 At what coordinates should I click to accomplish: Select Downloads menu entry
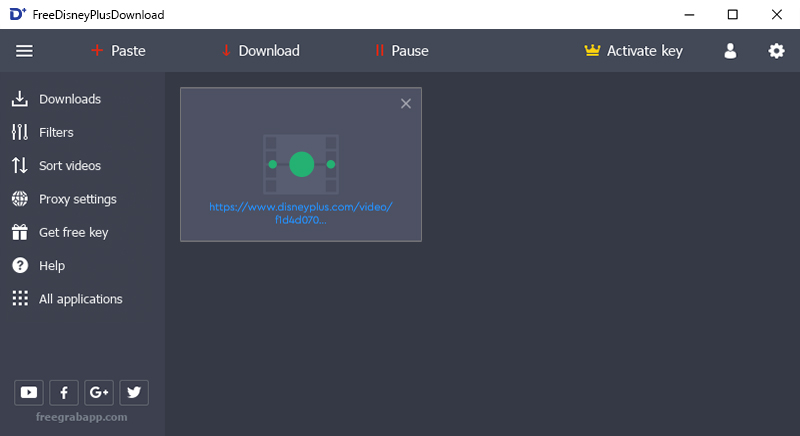click(x=70, y=99)
